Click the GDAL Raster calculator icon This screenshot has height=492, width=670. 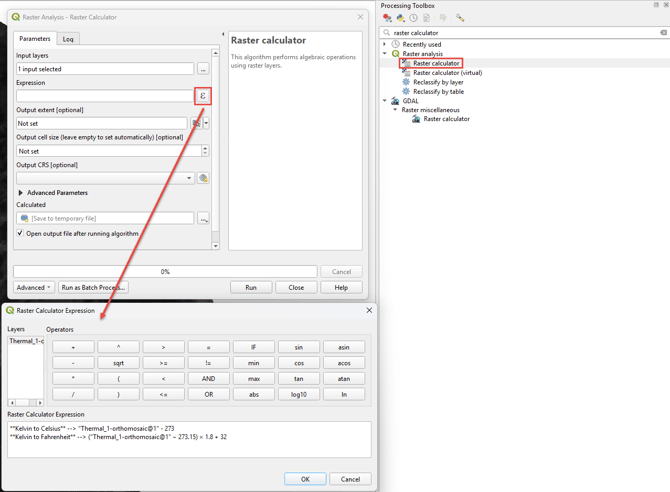(416, 119)
